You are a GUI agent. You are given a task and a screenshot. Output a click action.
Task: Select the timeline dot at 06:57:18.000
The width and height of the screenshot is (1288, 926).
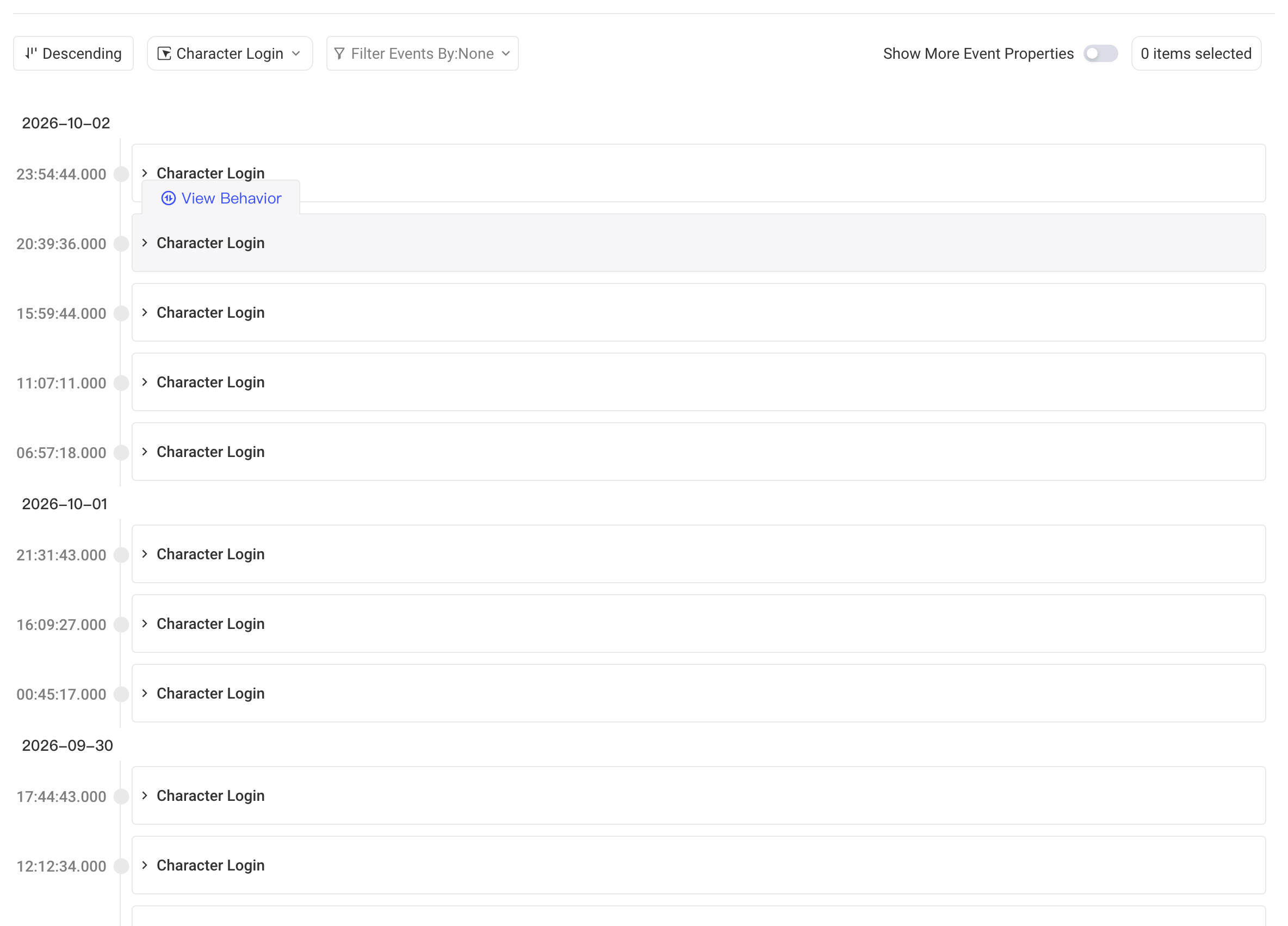(121, 453)
